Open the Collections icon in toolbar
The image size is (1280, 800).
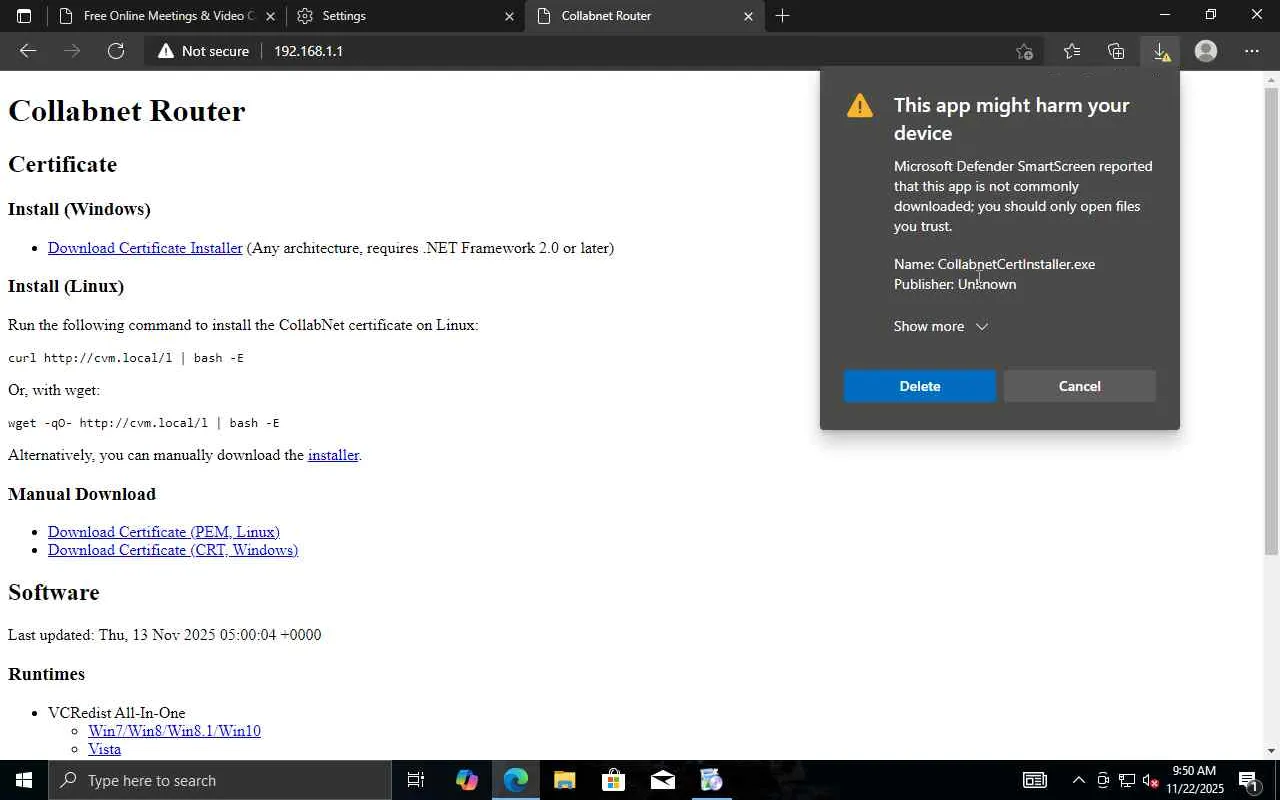click(x=1116, y=51)
